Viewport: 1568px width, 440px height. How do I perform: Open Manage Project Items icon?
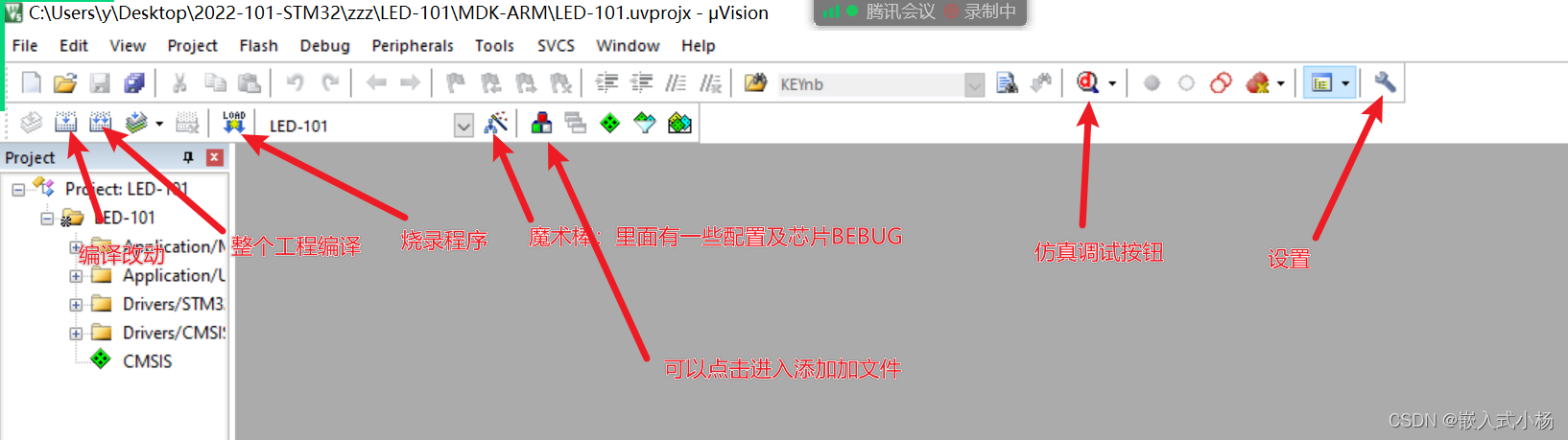(x=541, y=123)
